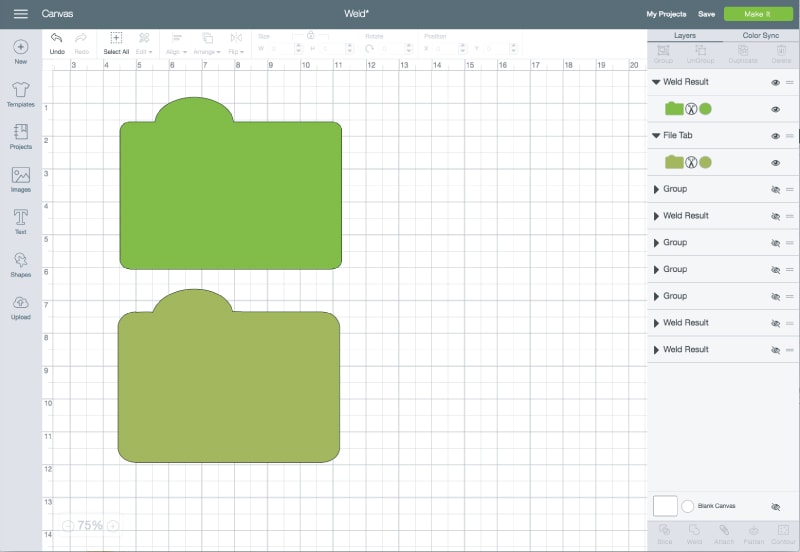Click the Blank Canvas color swatch
The height and width of the screenshot is (552, 800).
(x=665, y=506)
